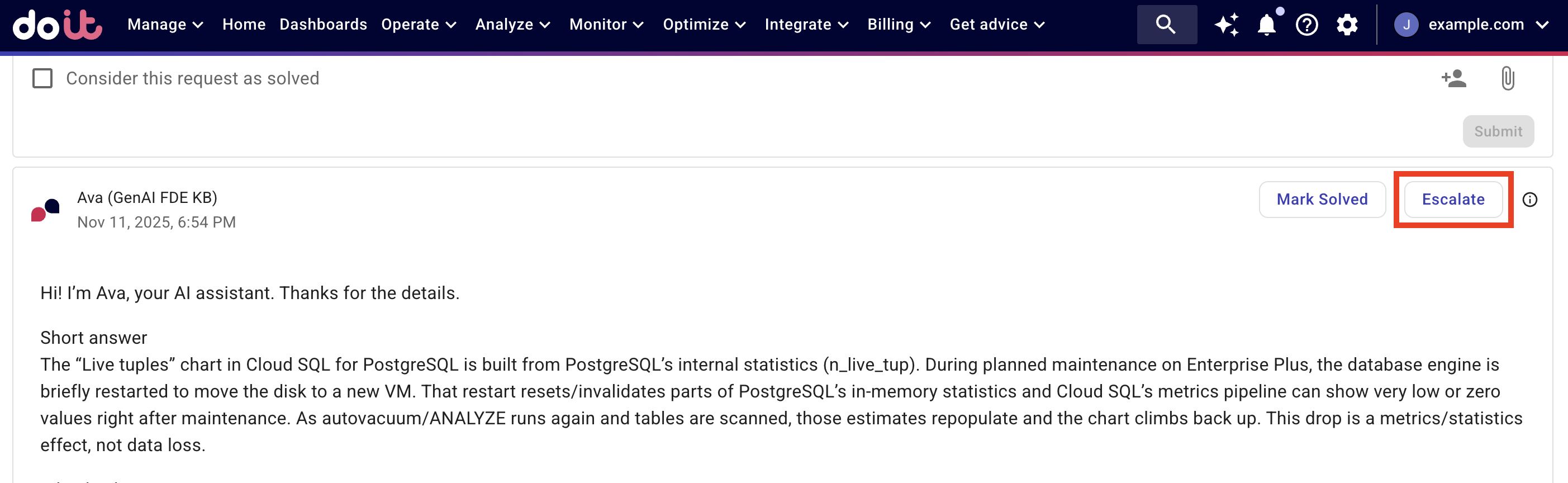
Task: Click the DoiT logo icon
Action: (57, 25)
